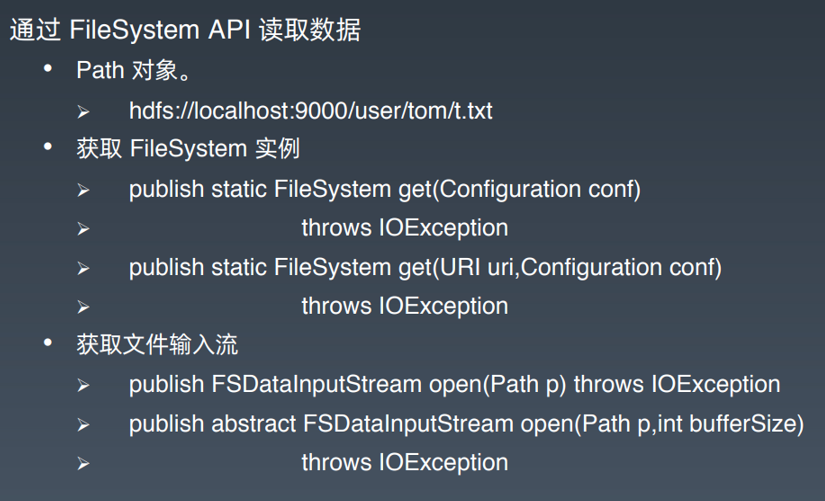Click arrow icon before first throws IOException

83,229
